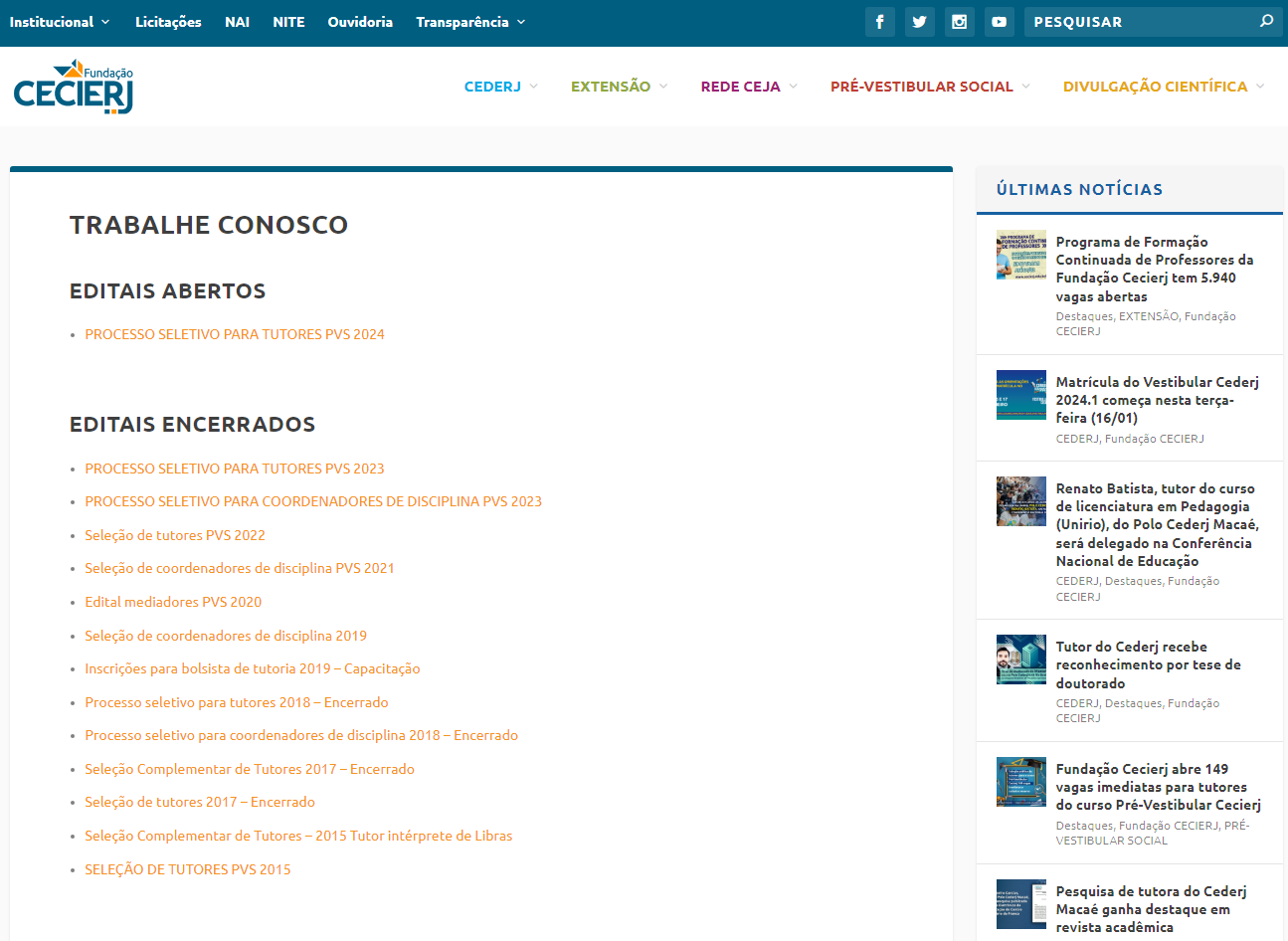Open the Facebook social icon
The height and width of the screenshot is (941, 1288).
tap(879, 22)
